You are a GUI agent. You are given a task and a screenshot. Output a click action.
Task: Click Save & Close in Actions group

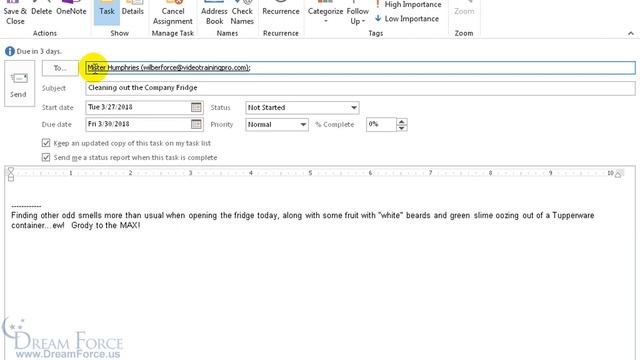point(15,13)
